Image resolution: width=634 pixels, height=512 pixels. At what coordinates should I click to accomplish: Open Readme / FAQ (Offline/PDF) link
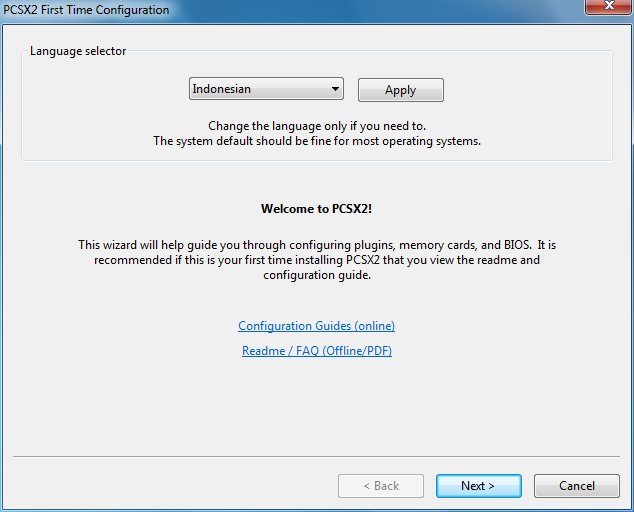(317, 351)
